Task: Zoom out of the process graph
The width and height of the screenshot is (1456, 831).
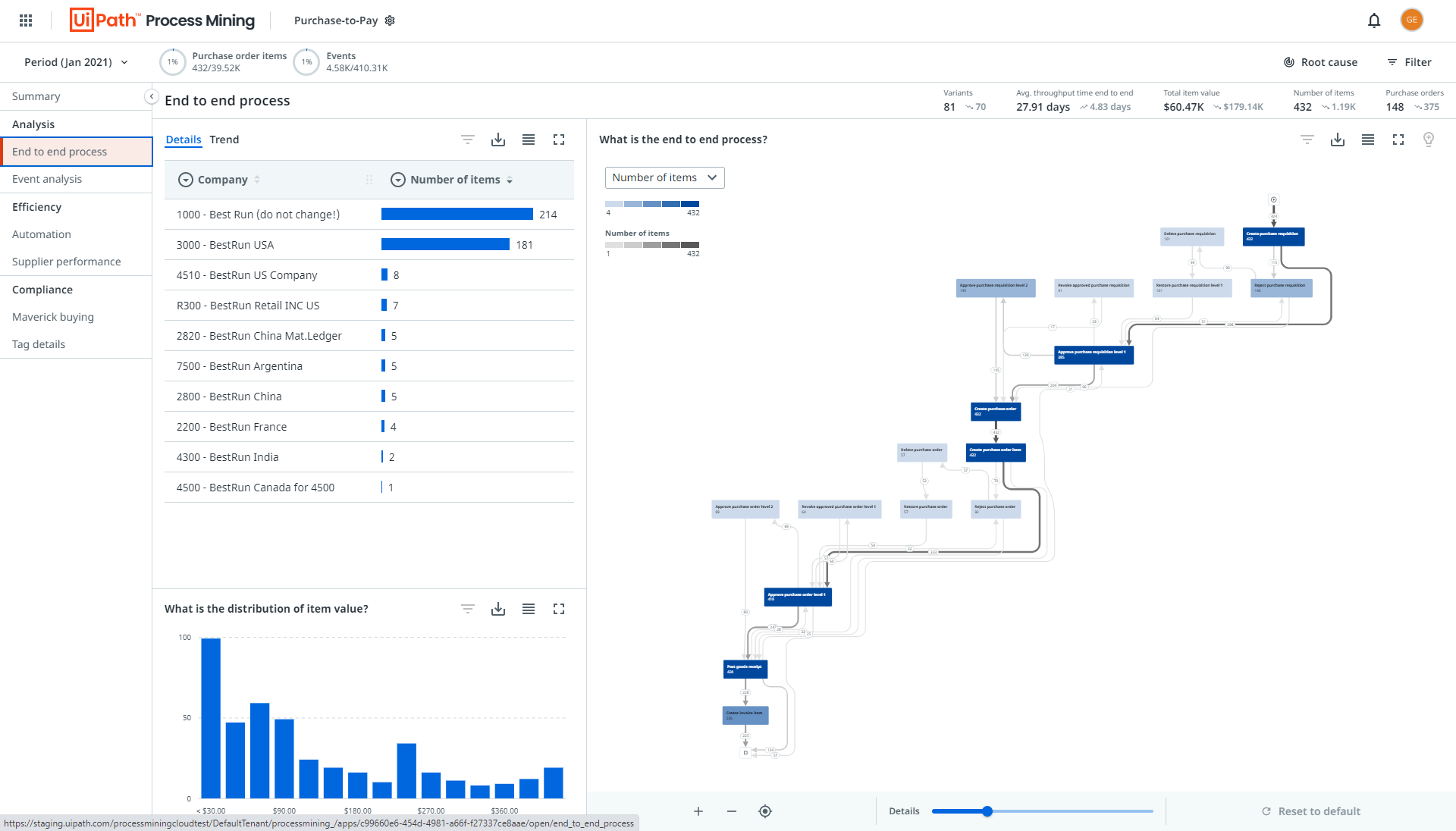Action: [732, 811]
